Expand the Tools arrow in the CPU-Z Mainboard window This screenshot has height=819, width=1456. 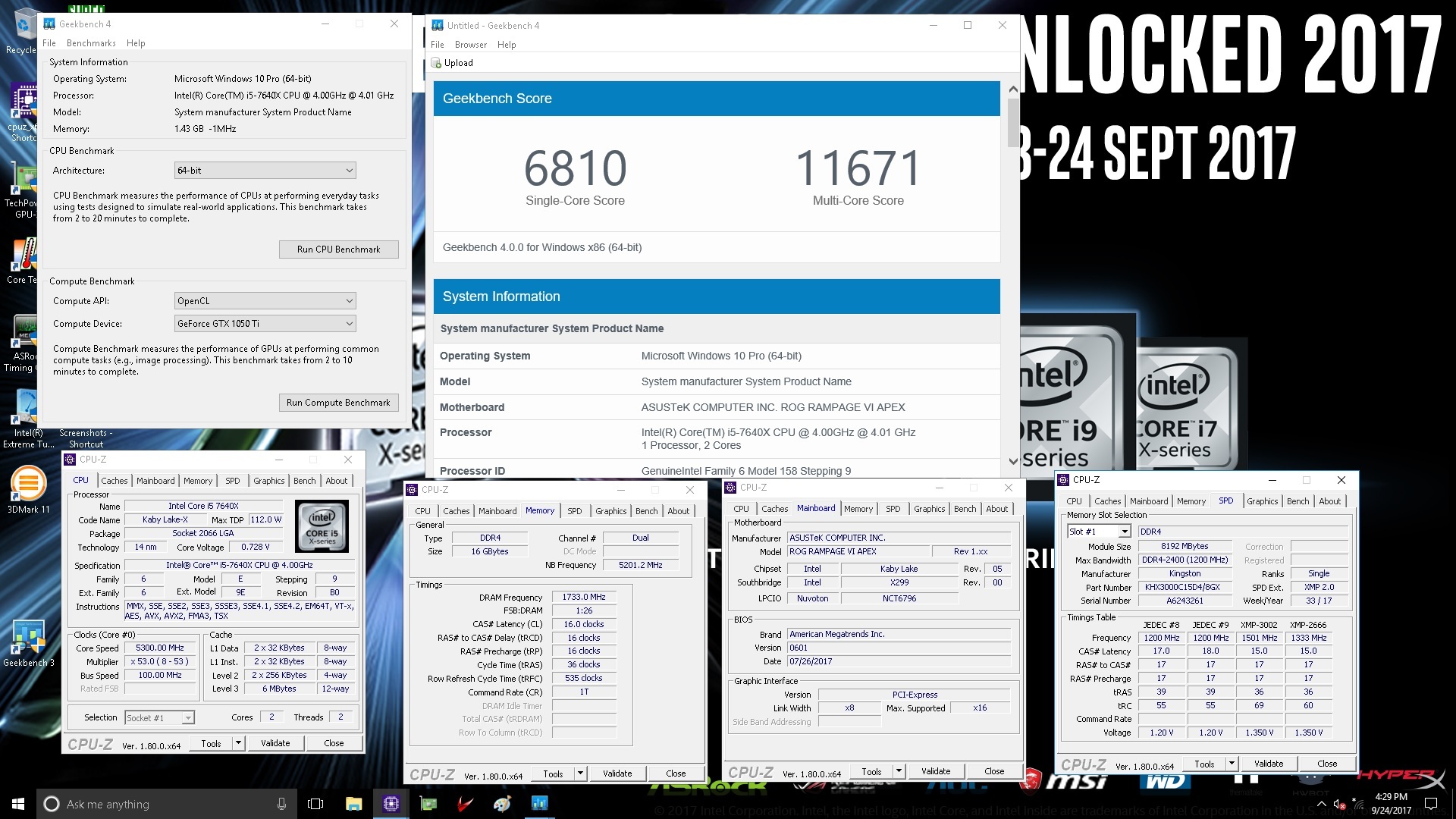click(x=899, y=771)
